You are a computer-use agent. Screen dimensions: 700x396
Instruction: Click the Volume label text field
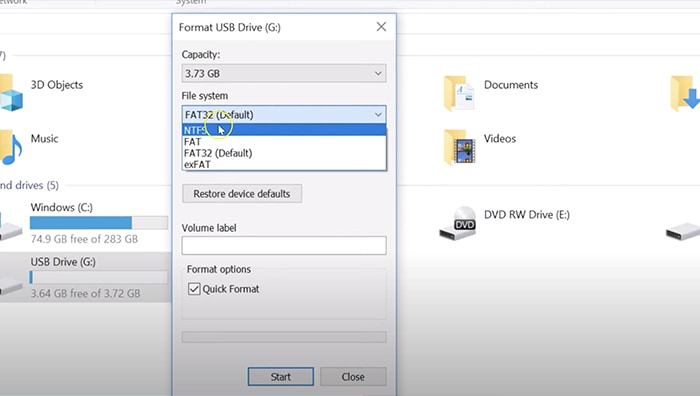pyautogui.click(x=284, y=246)
